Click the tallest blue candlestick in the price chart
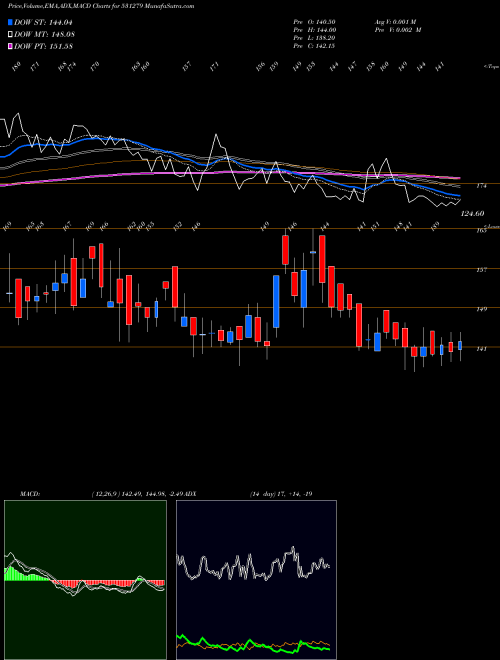This screenshot has height=660, width=500. tap(276, 301)
